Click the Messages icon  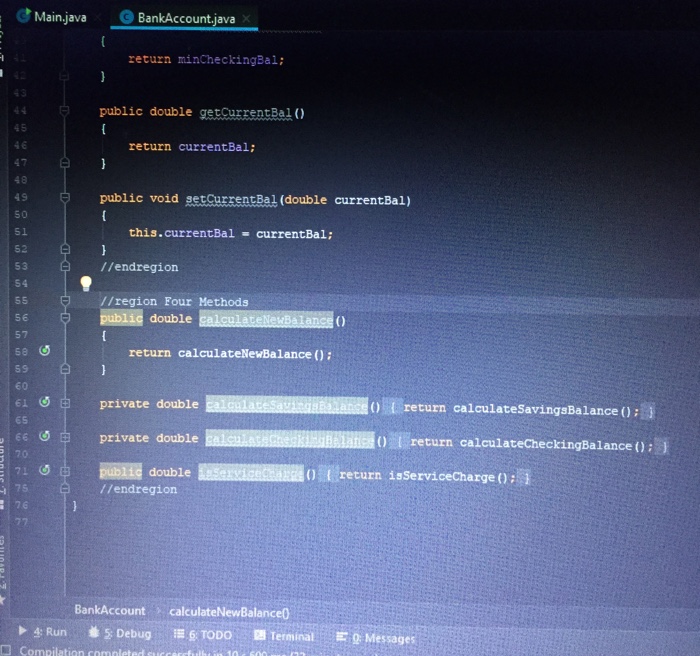point(342,637)
